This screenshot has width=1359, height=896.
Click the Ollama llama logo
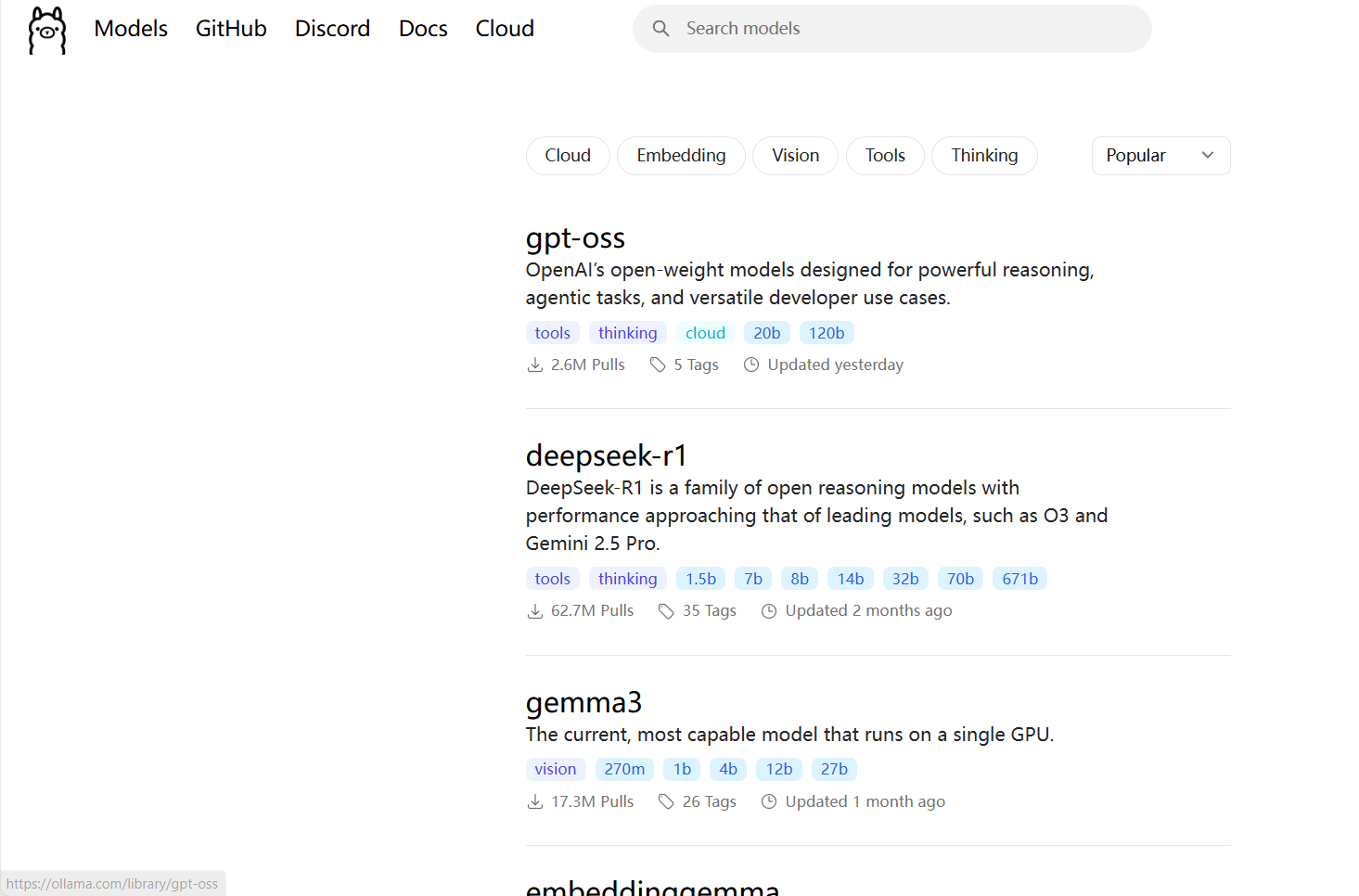(47, 30)
